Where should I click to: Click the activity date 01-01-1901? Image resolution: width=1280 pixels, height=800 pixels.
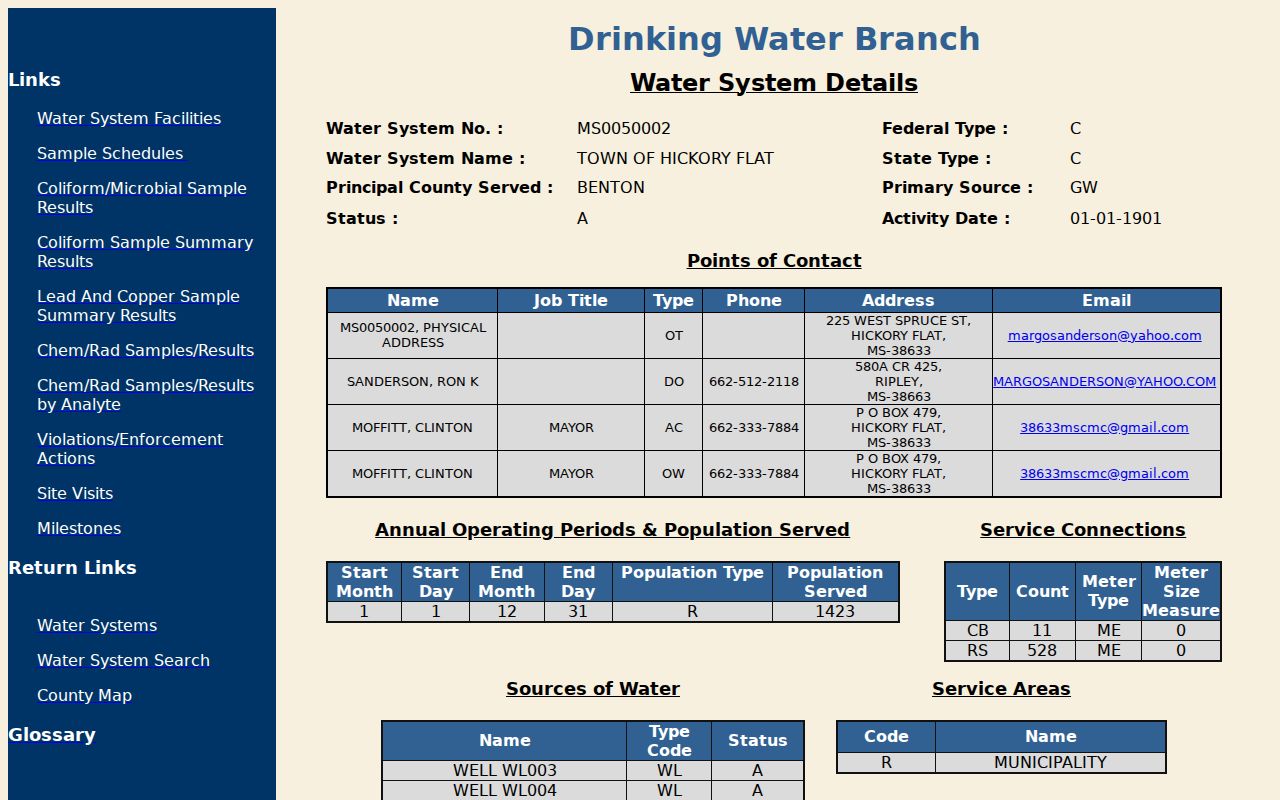click(1116, 218)
